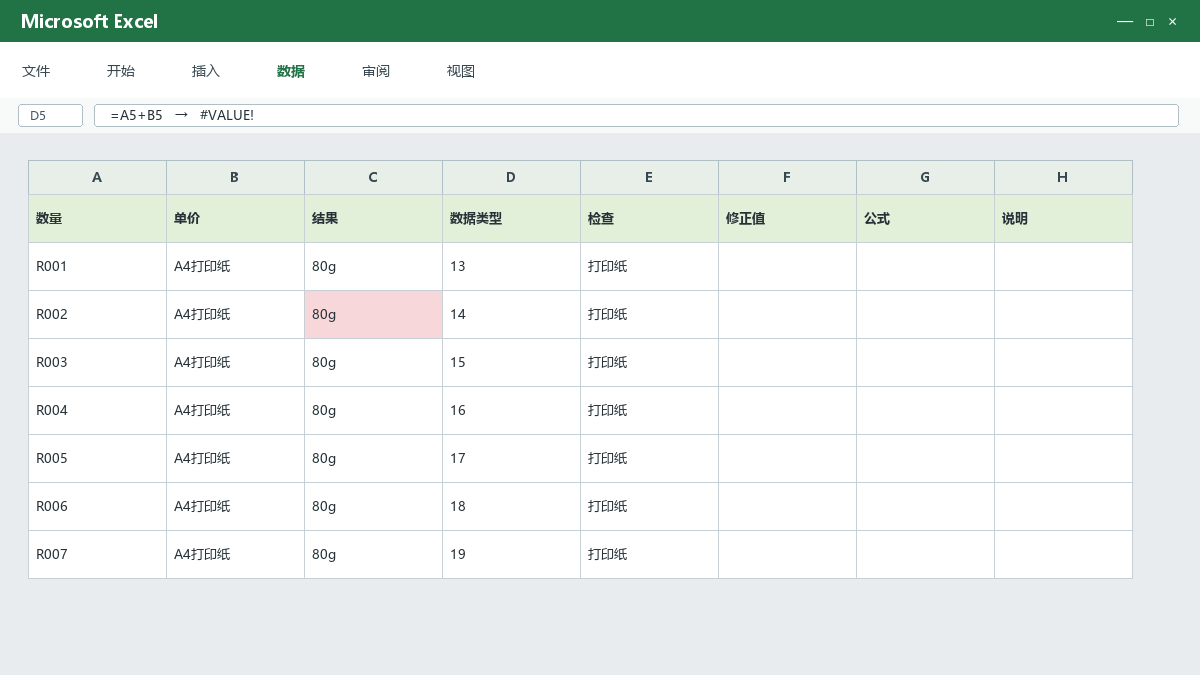The height and width of the screenshot is (675, 1200).
Task: Click the empty 说明 cell in row R007
Action: pyautogui.click(x=1063, y=554)
